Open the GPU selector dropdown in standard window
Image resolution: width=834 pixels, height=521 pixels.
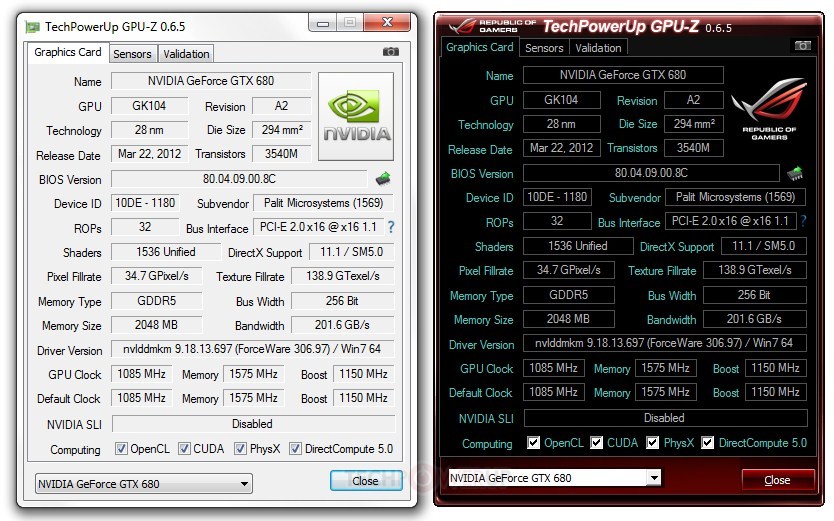tap(144, 484)
